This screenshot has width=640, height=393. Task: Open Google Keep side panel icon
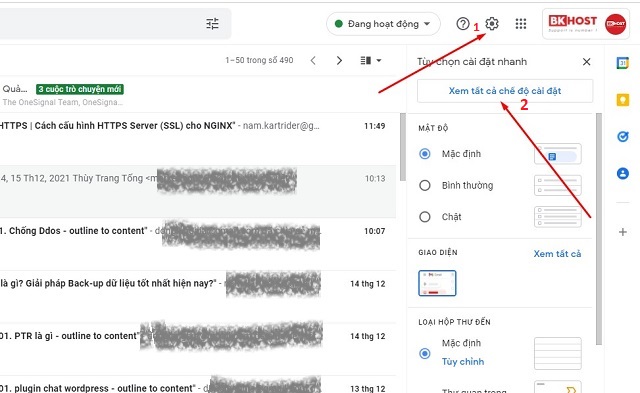(622, 100)
